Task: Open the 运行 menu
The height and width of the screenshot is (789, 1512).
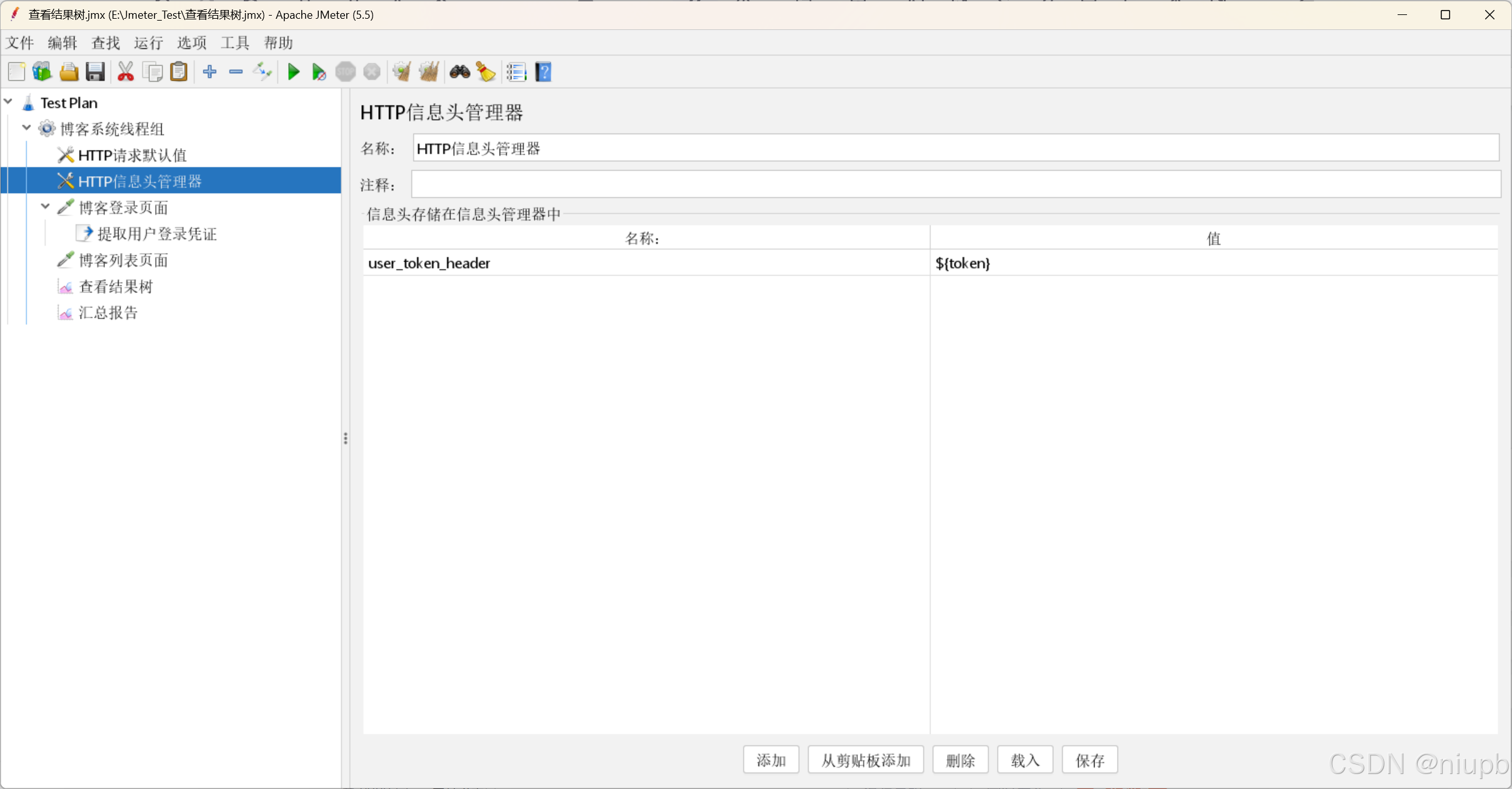Action: pos(148,42)
